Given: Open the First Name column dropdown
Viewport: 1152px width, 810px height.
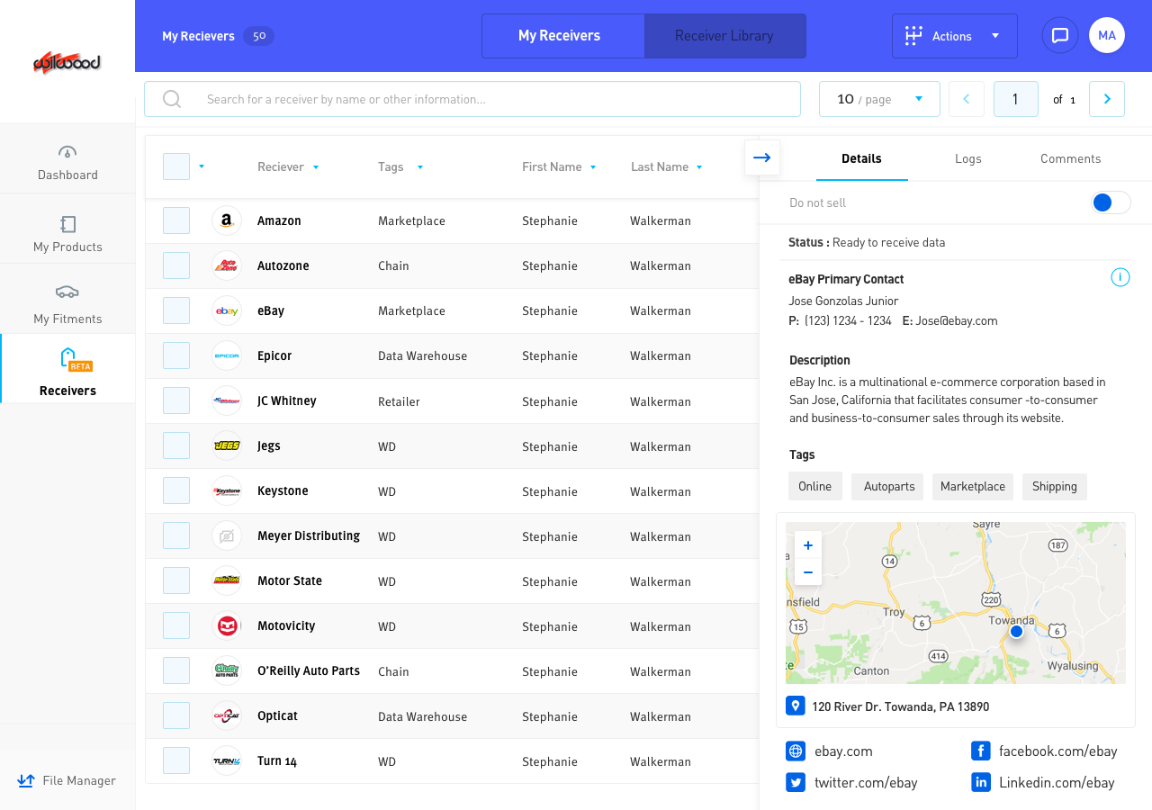Looking at the screenshot, I should pos(593,168).
